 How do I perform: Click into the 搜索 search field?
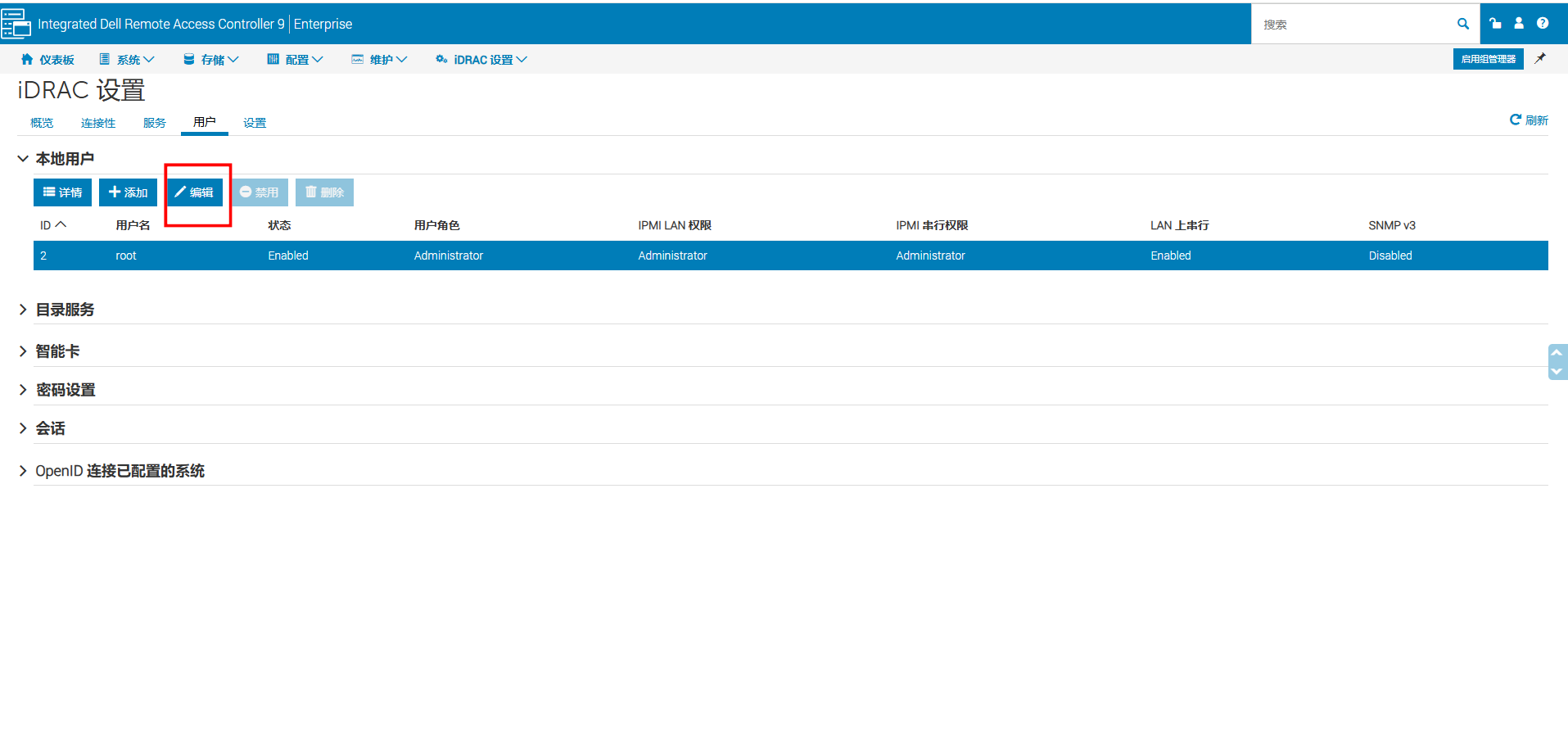click(1355, 25)
